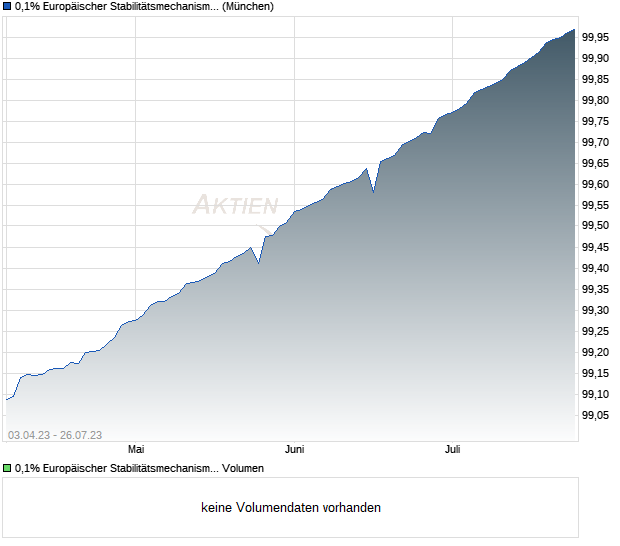This screenshot has height=546, width=620.
Task: Click the AKTIEN watermark in chart
Action: (x=235, y=205)
